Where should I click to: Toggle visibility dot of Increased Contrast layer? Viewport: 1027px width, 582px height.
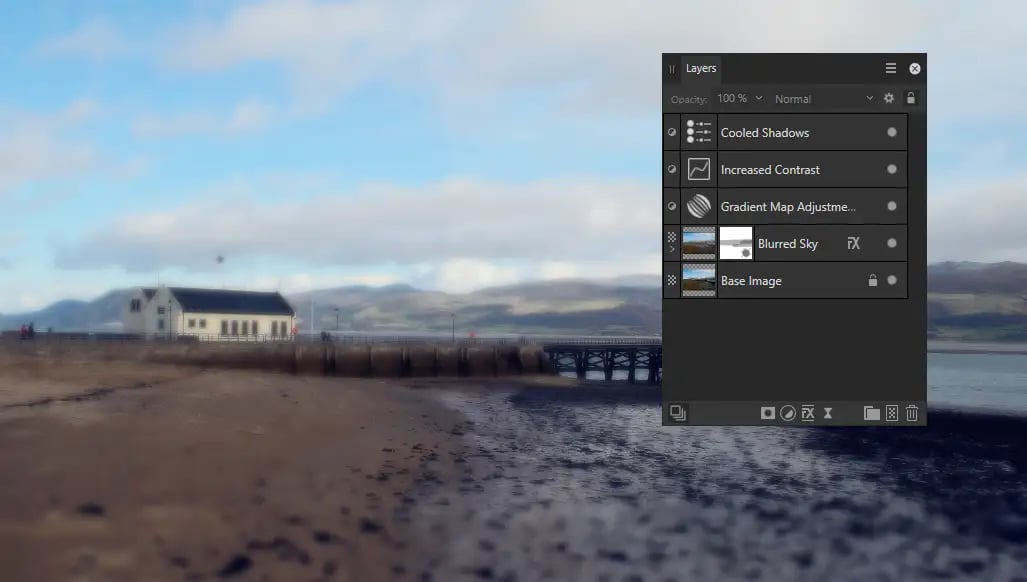pyautogui.click(x=891, y=169)
